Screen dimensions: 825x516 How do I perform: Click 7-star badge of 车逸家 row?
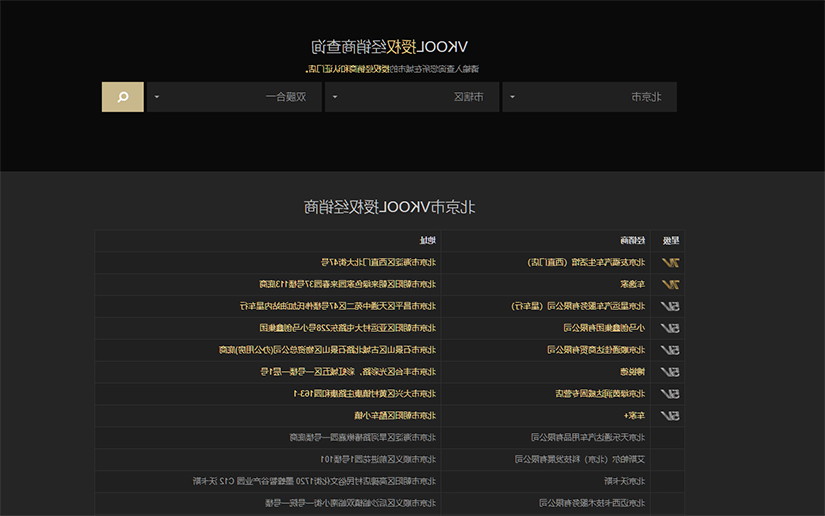point(670,284)
